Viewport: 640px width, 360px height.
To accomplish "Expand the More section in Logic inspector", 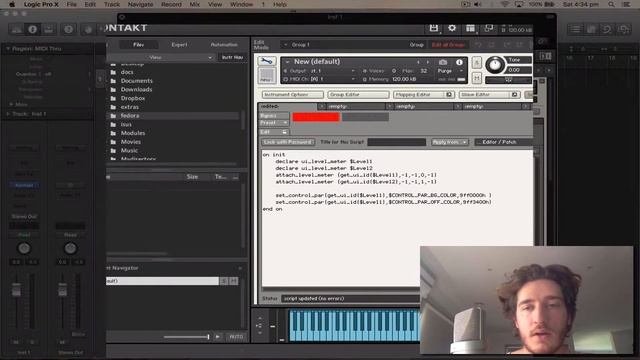I will pyautogui.click(x=11, y=104).
